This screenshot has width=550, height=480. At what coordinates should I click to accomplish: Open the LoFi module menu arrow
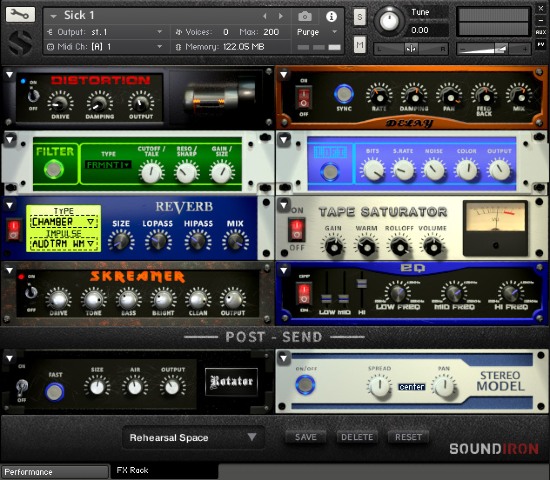point(283,139)
